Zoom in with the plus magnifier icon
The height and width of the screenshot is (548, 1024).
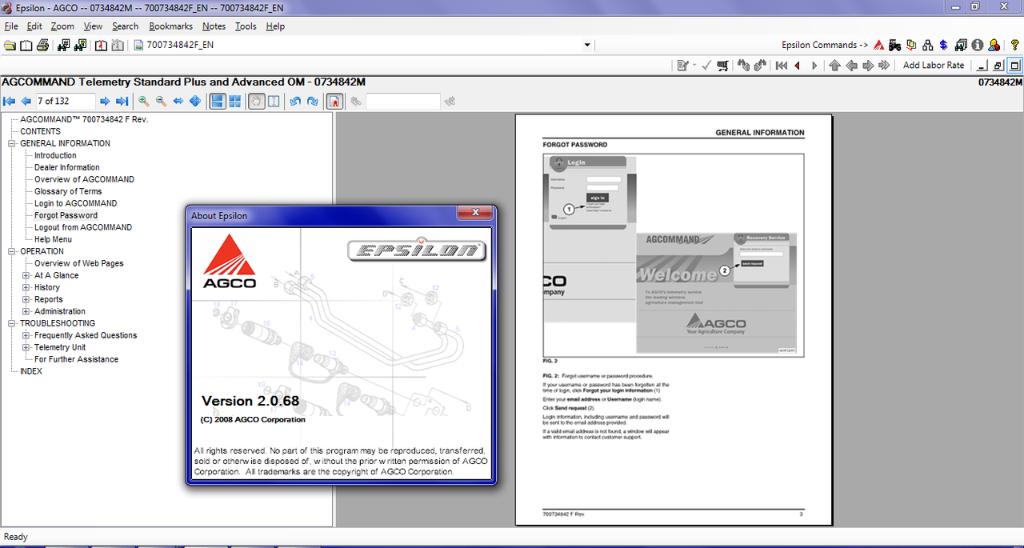(x=144, y=101)
